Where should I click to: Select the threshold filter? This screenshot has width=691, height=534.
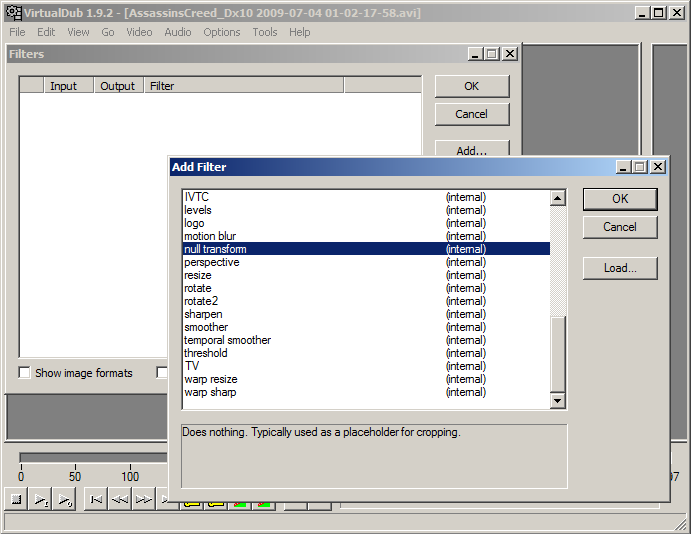[366, 353]
